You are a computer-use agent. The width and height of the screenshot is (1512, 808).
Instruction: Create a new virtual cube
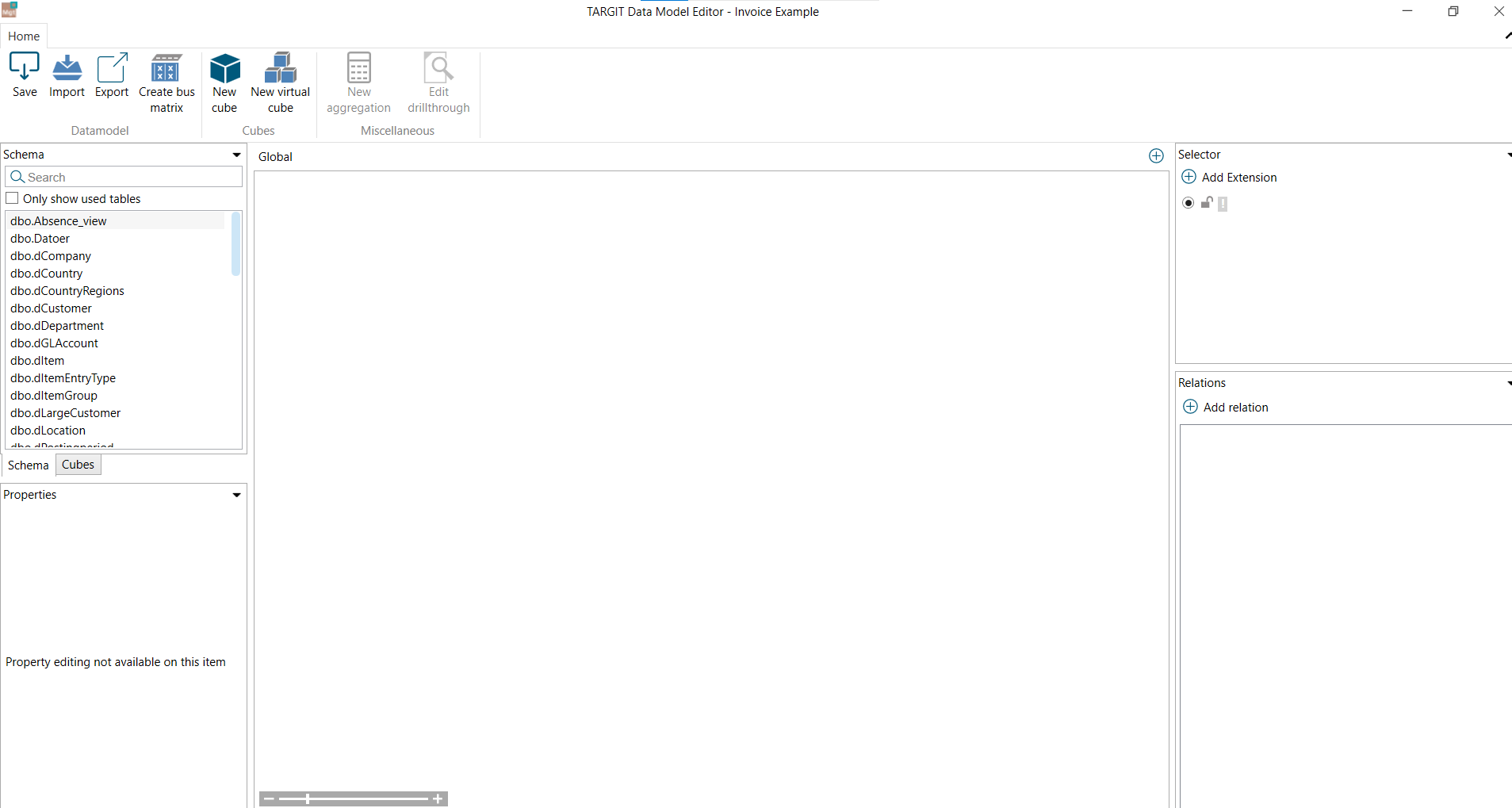tap(281, 83)
